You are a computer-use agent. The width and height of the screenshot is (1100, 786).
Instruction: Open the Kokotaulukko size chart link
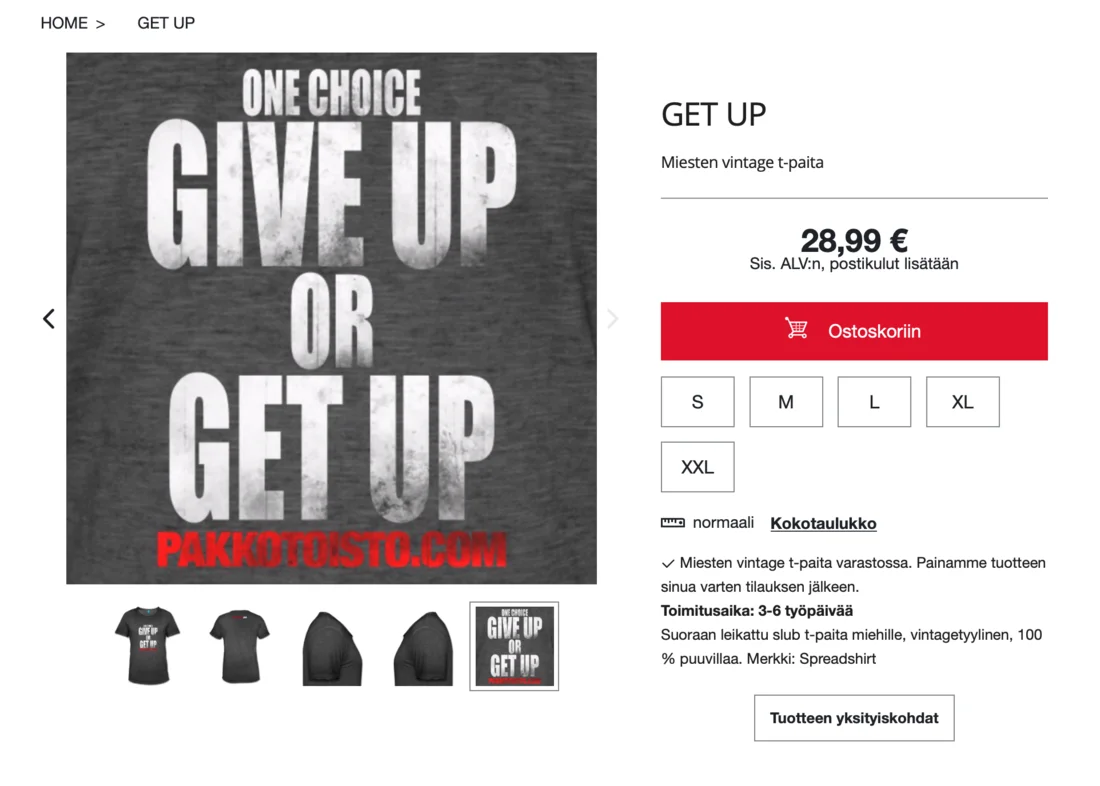823,524
